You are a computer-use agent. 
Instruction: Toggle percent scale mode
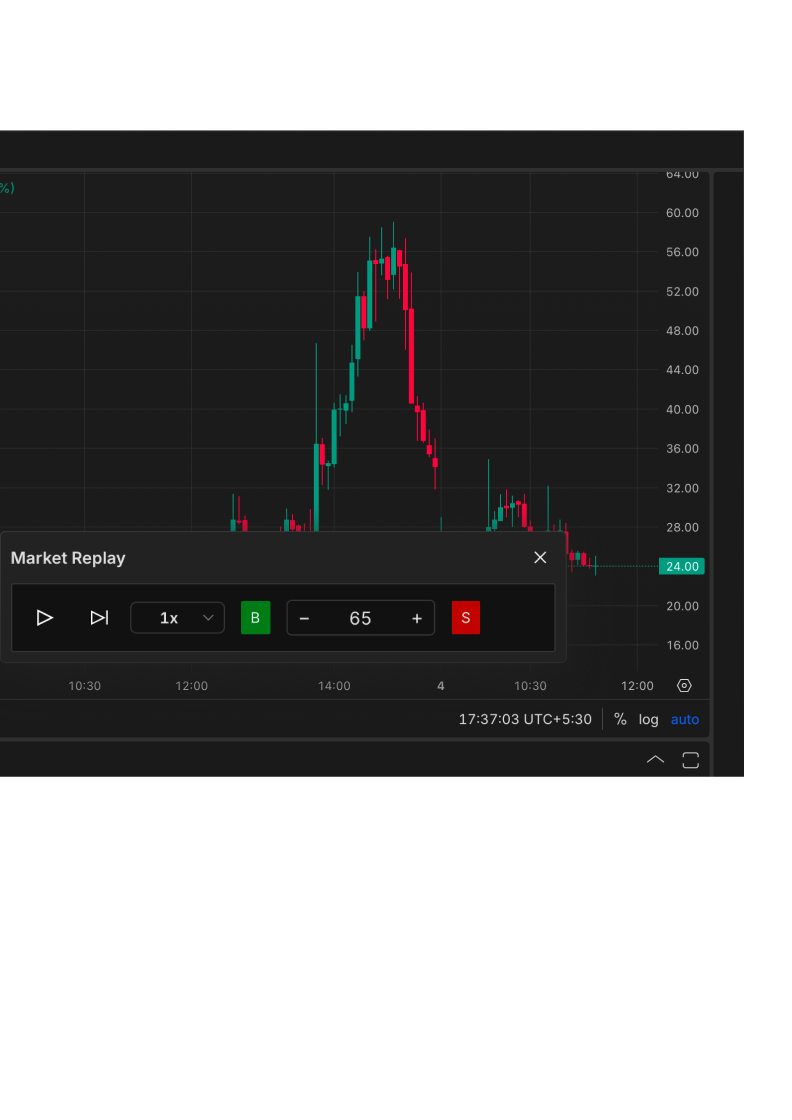620,719
